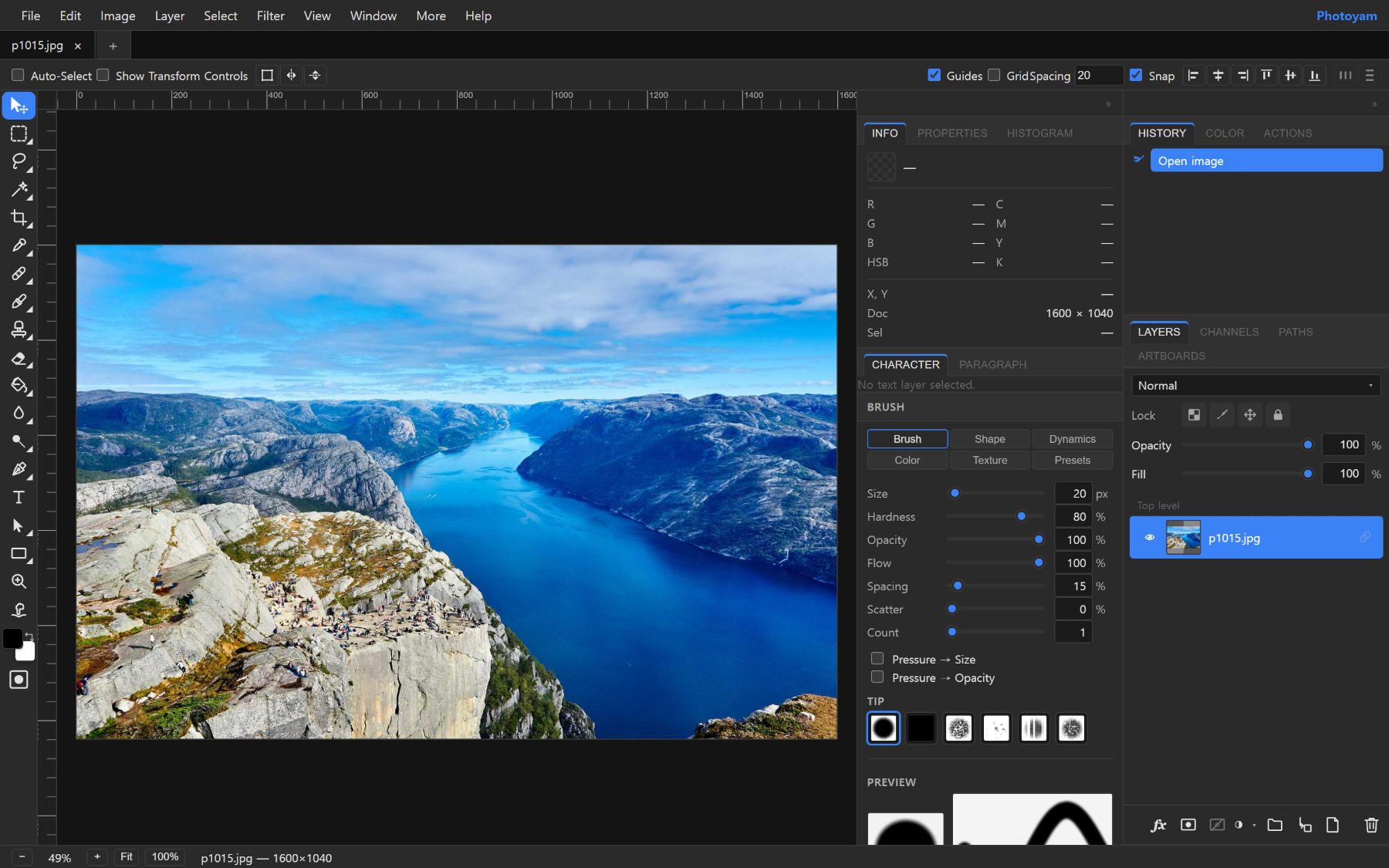Check Pressure to Opacity option

877,677
